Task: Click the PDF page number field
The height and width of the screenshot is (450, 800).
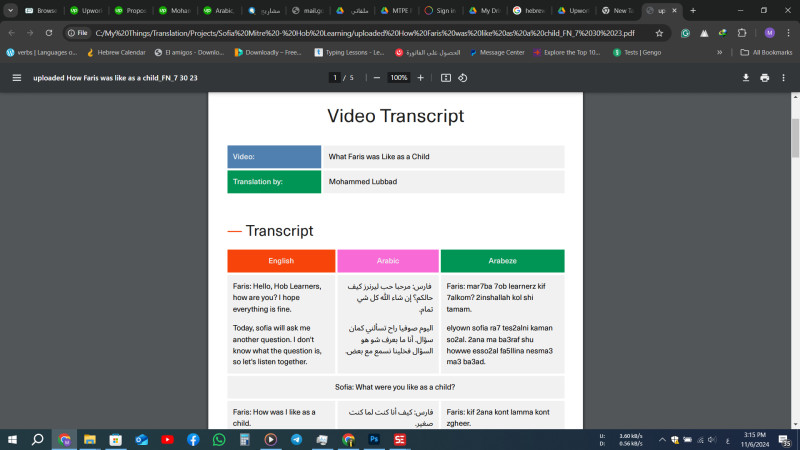Action: point(334,77)
